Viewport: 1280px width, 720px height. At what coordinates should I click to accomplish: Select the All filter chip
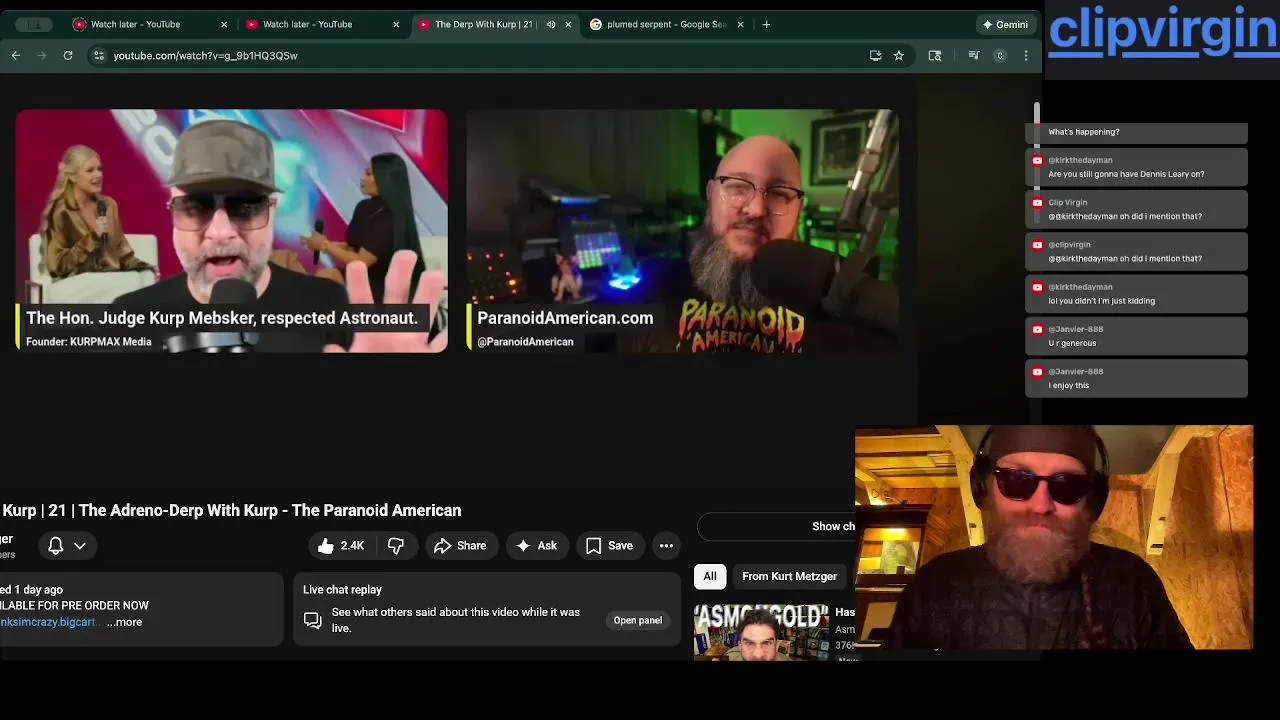coord(710,576)
